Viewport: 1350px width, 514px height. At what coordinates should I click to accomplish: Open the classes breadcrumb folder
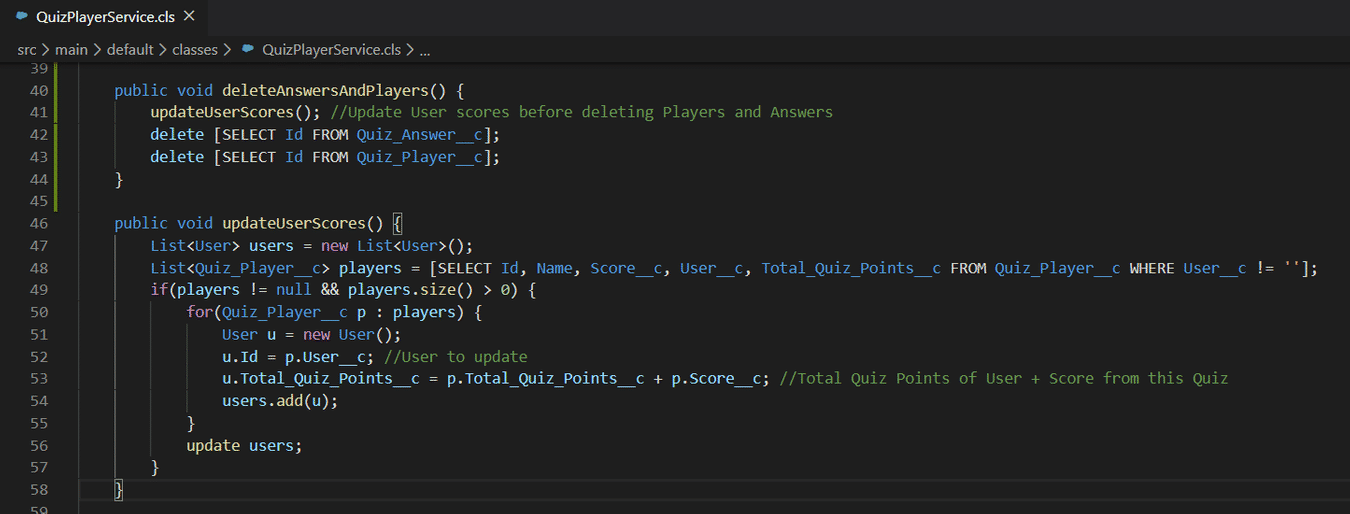pos(195,49)
